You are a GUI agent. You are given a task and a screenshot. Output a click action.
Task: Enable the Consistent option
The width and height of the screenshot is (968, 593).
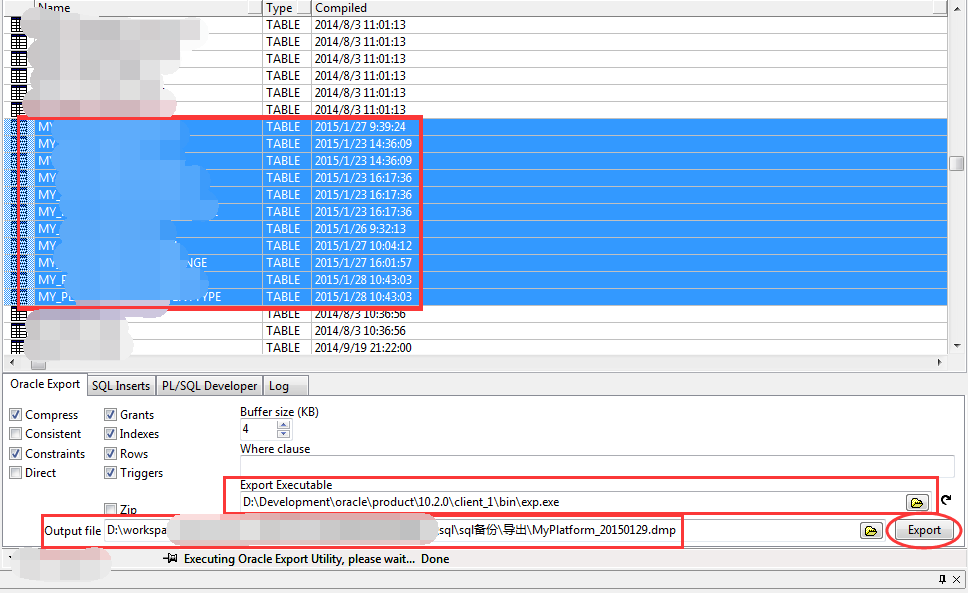pos(16,434)
